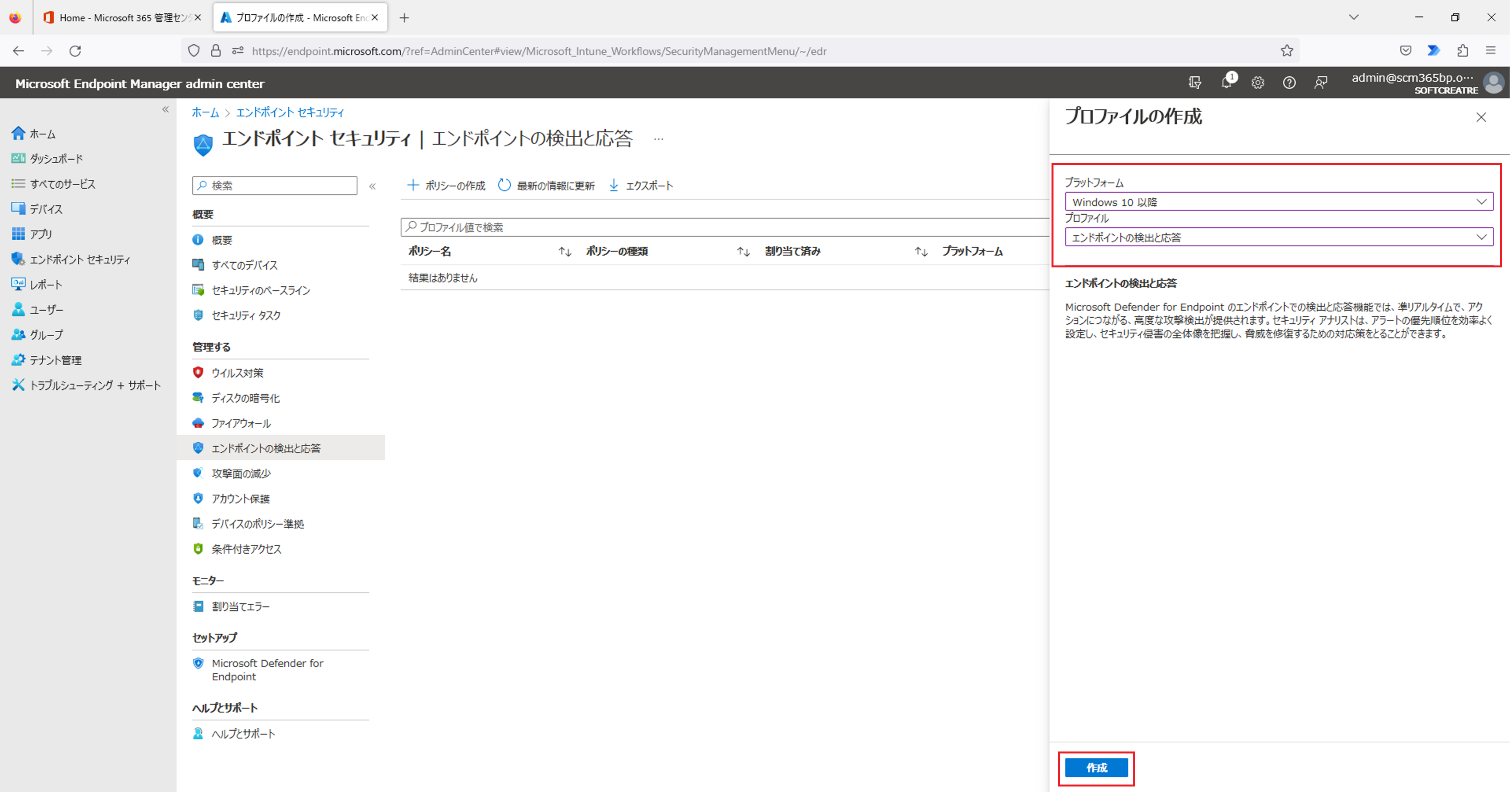Click the 作成 button
The height and width of the screenshot is (792, 1512).
click(x=1096, y=768)
